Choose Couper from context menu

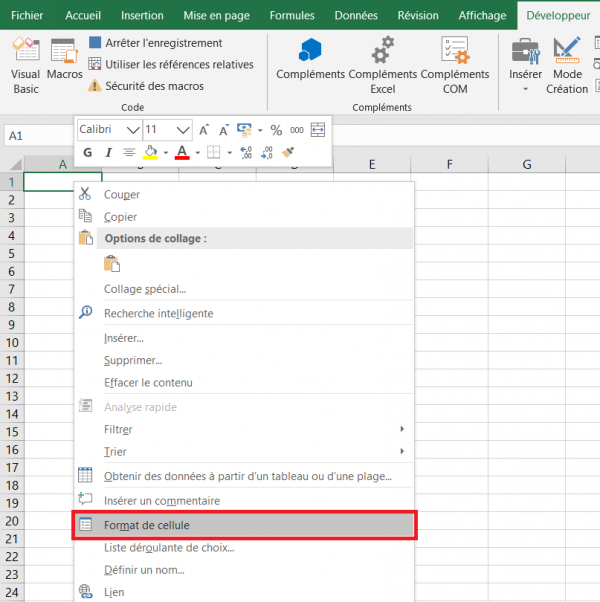(x=244, y=194)
